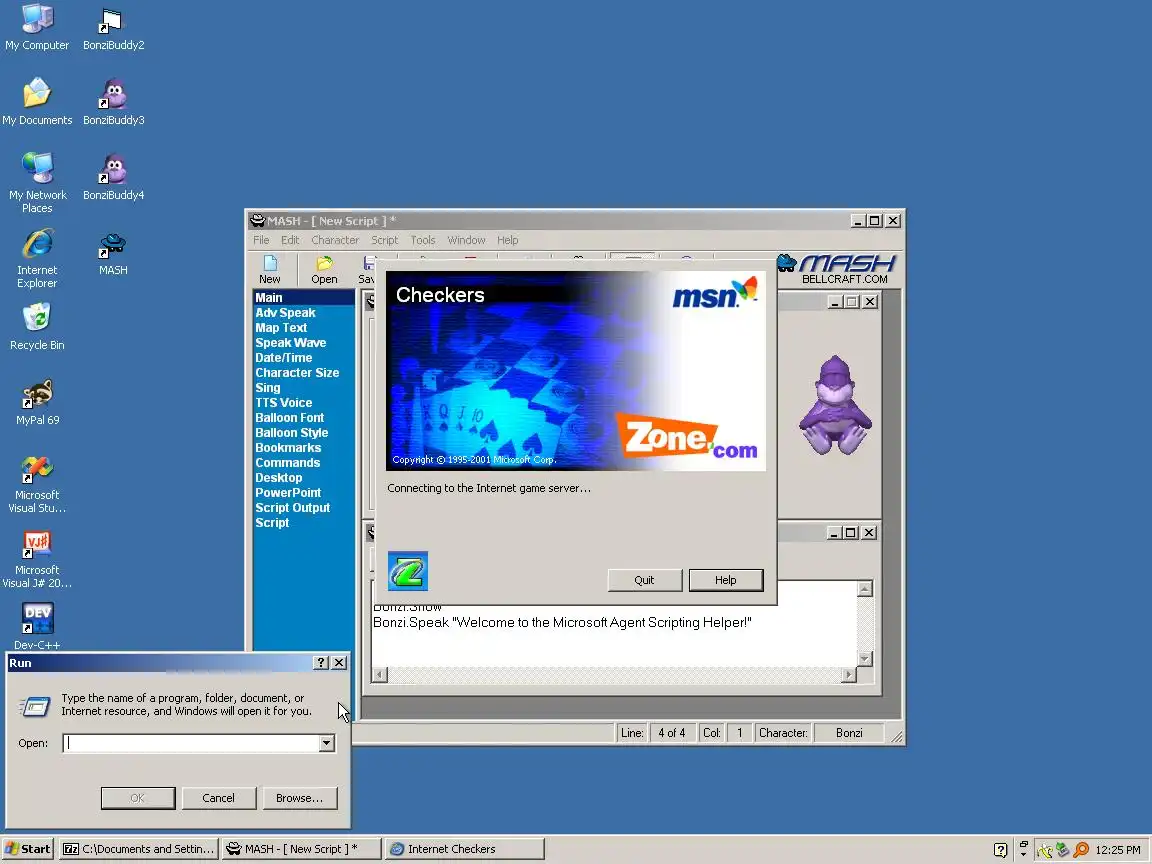
Task: Open the Window menu in MASH
Action: click(467, 240)
